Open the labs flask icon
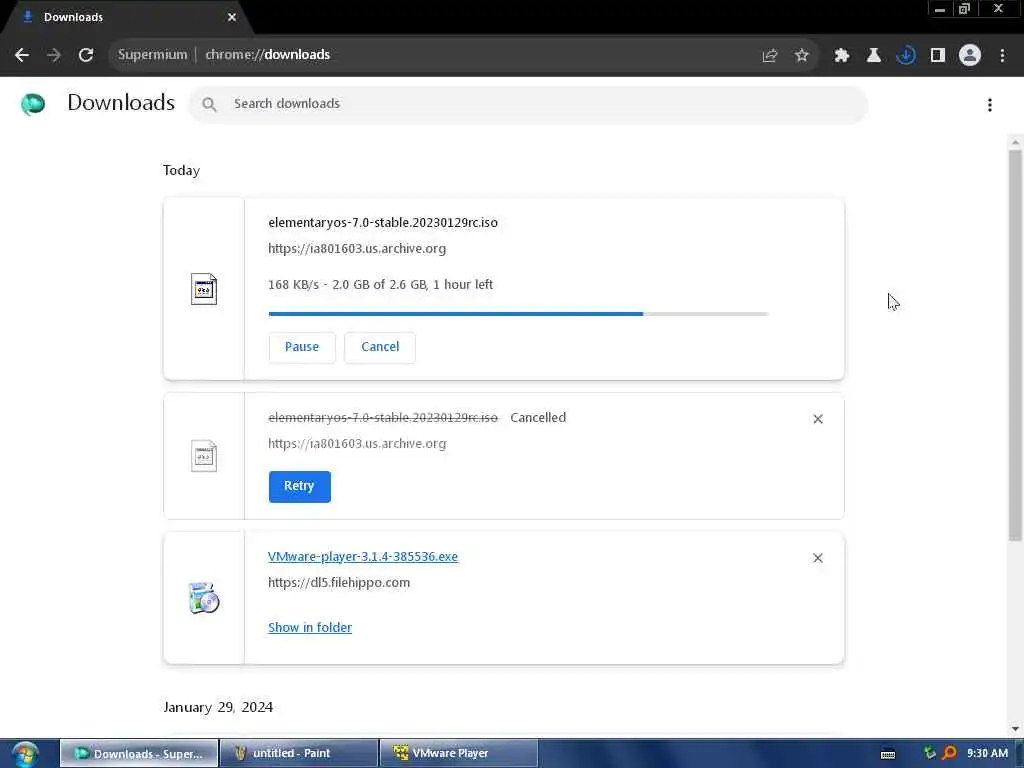The width and height of the screenshot is (1024, 768). coord(874,56)
